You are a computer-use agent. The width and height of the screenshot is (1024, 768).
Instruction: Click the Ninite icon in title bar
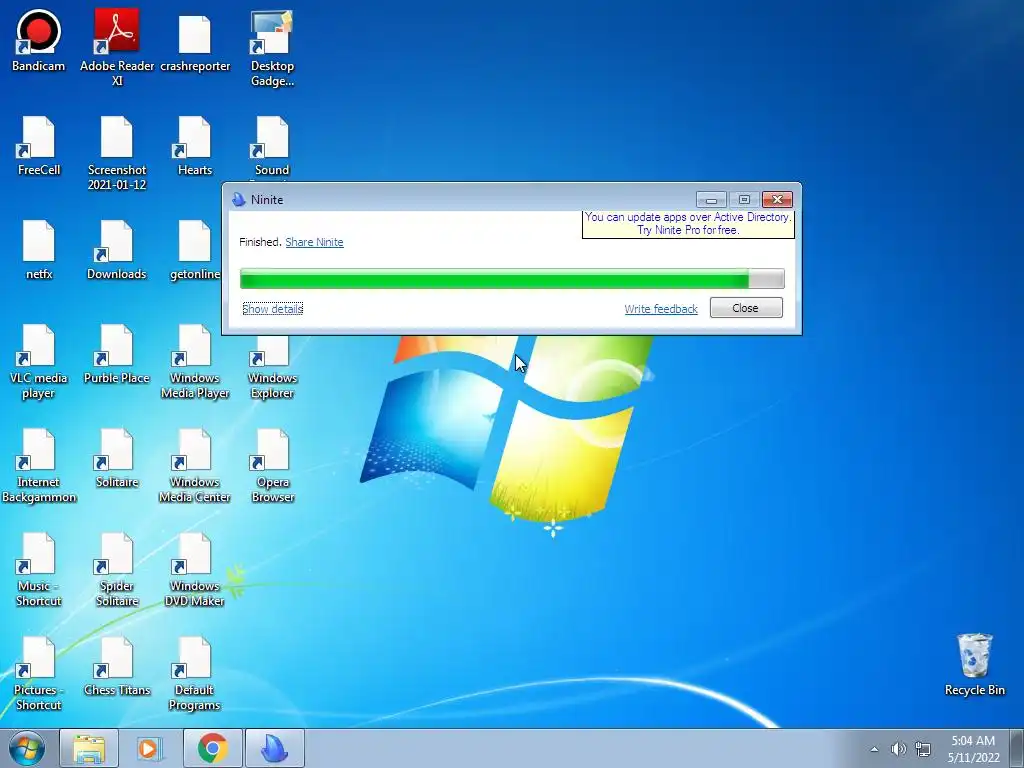[x=238, y=200]
